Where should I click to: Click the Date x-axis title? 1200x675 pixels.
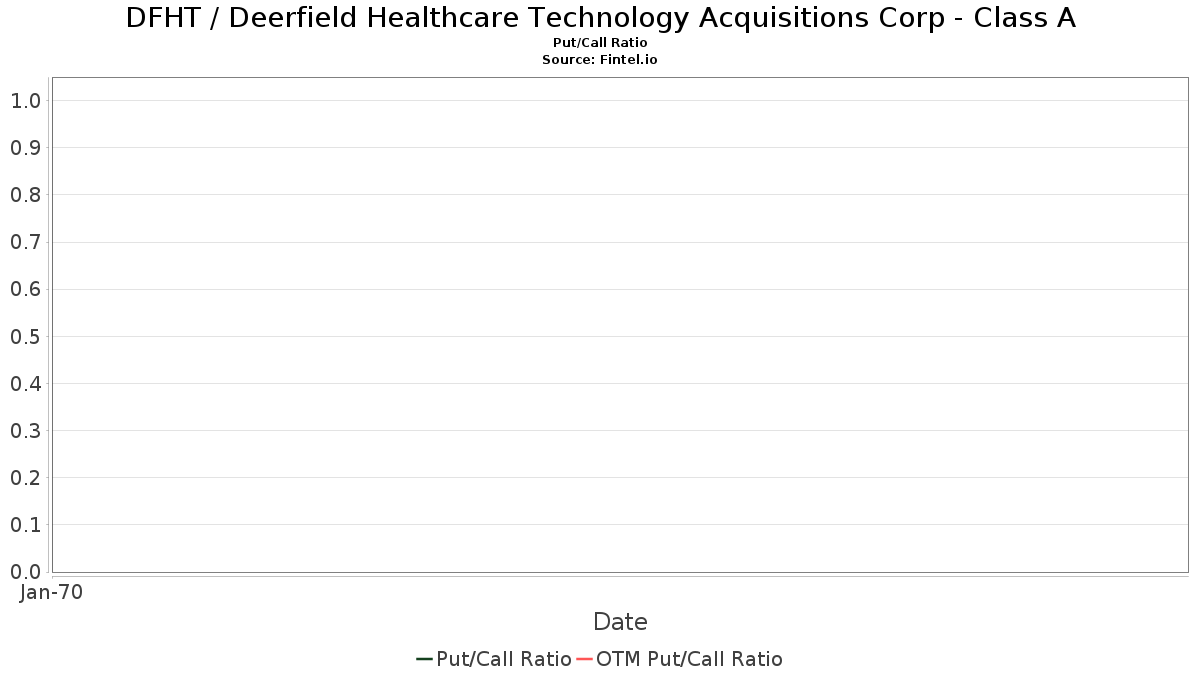[620, 622]
